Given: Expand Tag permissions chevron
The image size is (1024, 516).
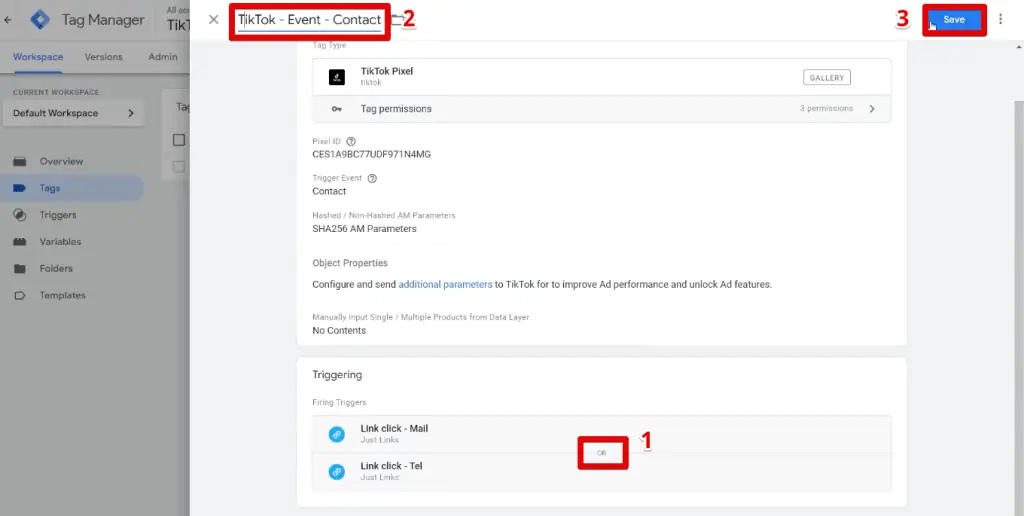Looking at the screenshot, I should (872, 109).
